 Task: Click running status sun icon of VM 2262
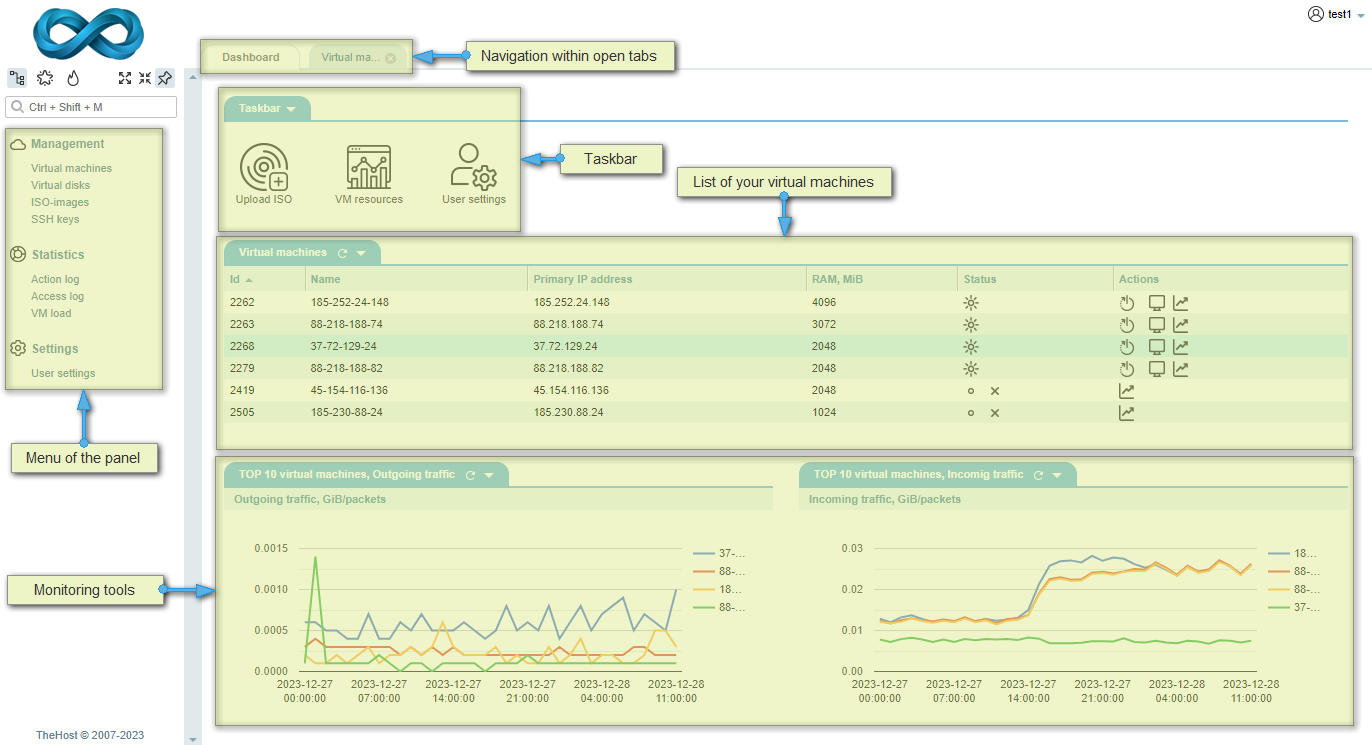click(970, 302)
